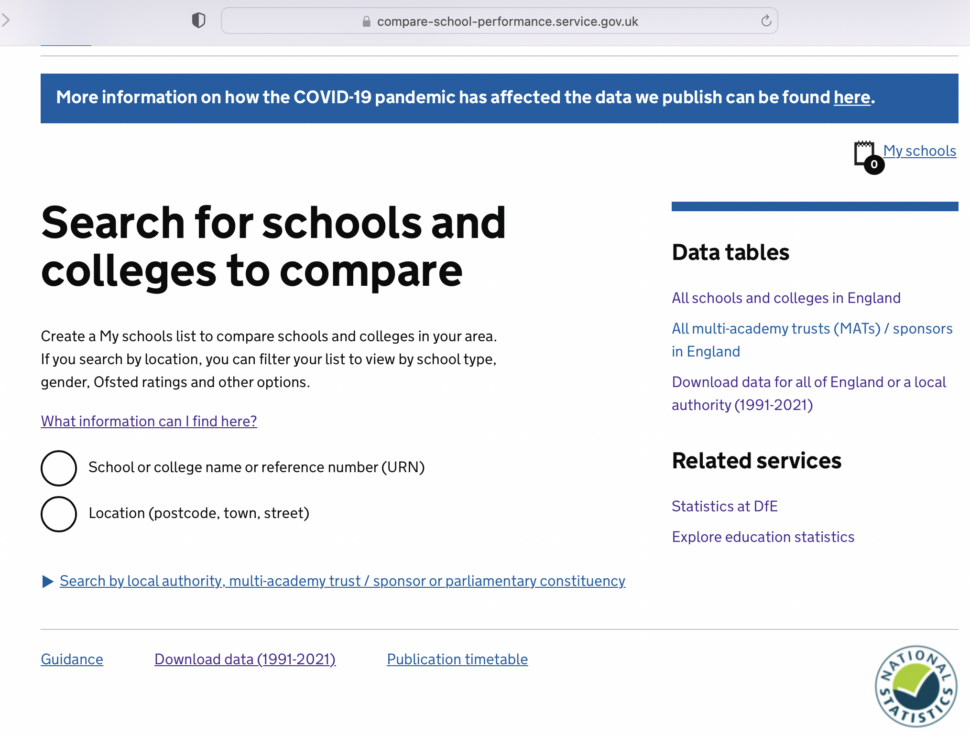Screen dimensions: 970x735
Task: Open All schools and colleges in England
Action: tap(786, 298)
